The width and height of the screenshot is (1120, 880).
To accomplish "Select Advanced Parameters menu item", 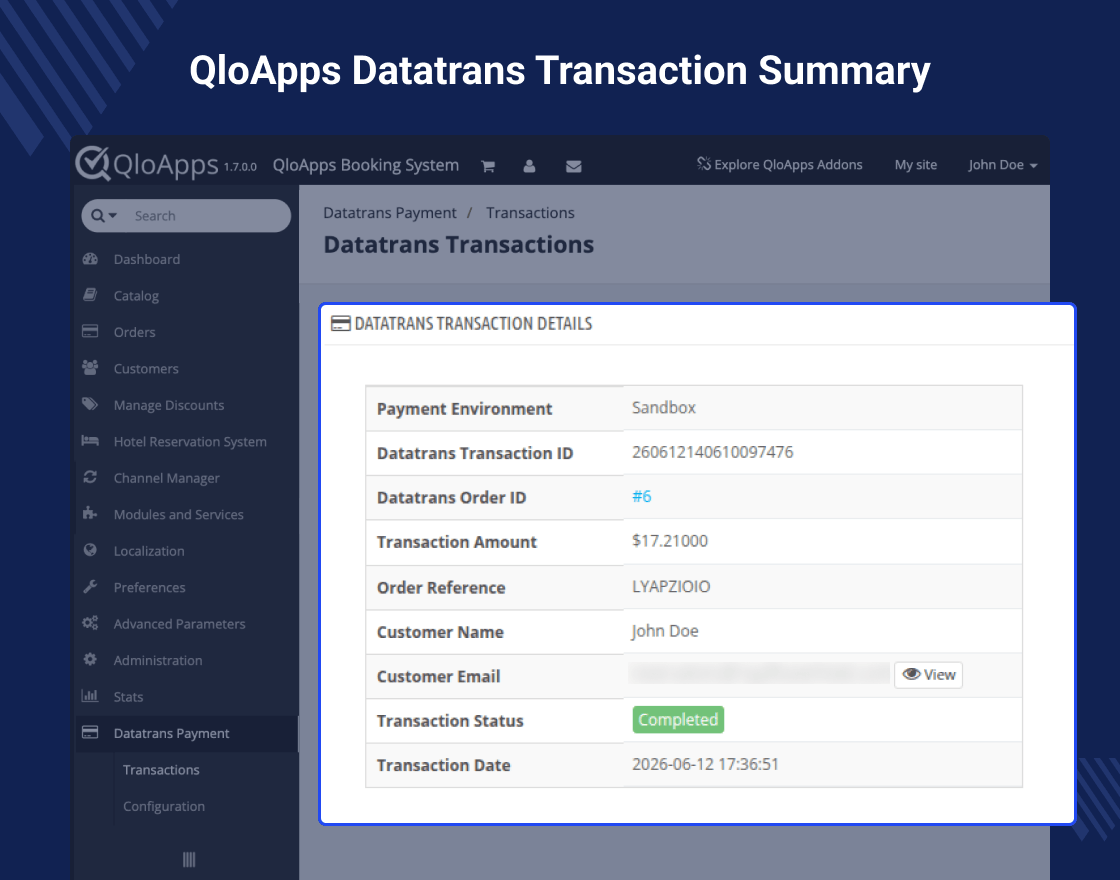I will click(x=179, y=624).
